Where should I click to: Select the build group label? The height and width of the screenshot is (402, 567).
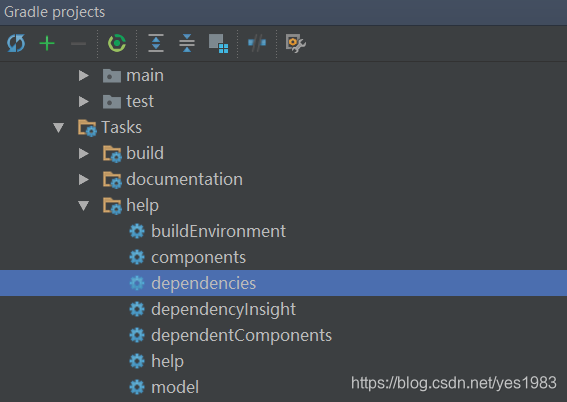145,154
